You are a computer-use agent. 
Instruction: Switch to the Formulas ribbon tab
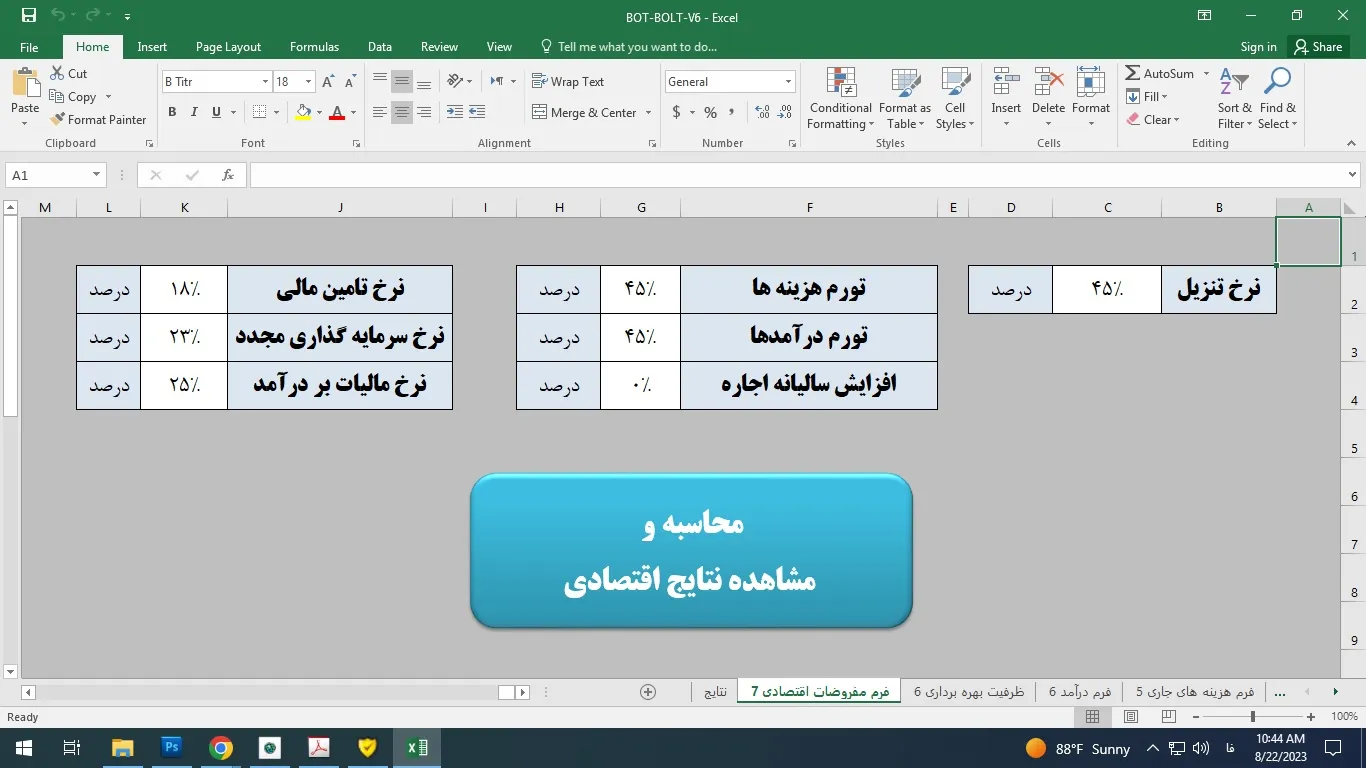tap(314, 47)
